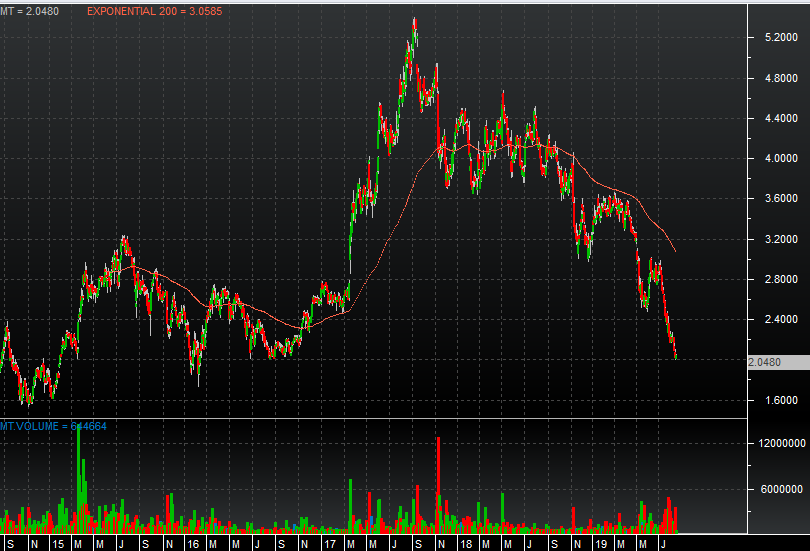
Task: Click the 4.8000 price axis label
Action: pyautogui.click(x=781, y=78)
